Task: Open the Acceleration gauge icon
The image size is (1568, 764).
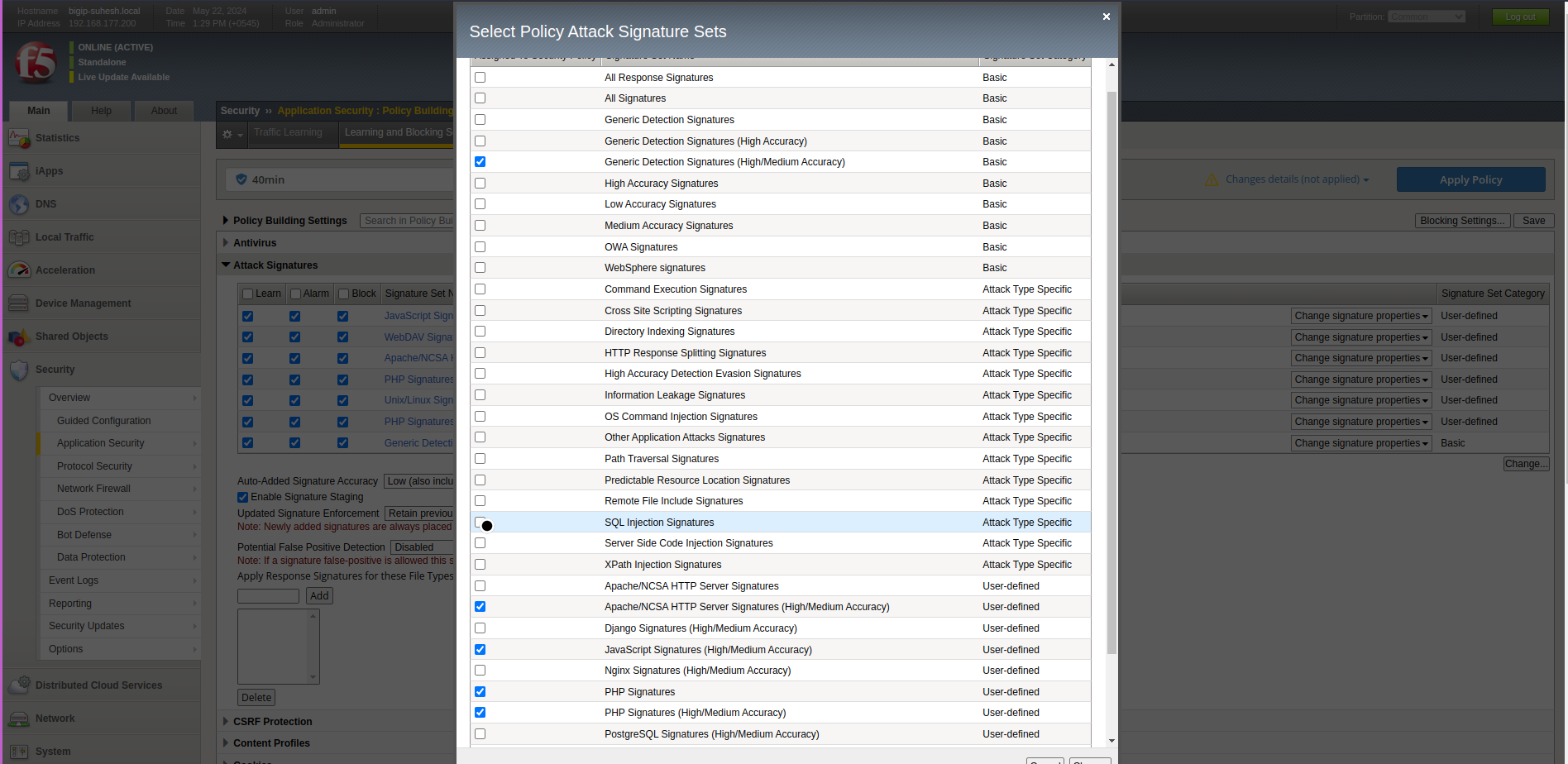Action: point(19,270)
